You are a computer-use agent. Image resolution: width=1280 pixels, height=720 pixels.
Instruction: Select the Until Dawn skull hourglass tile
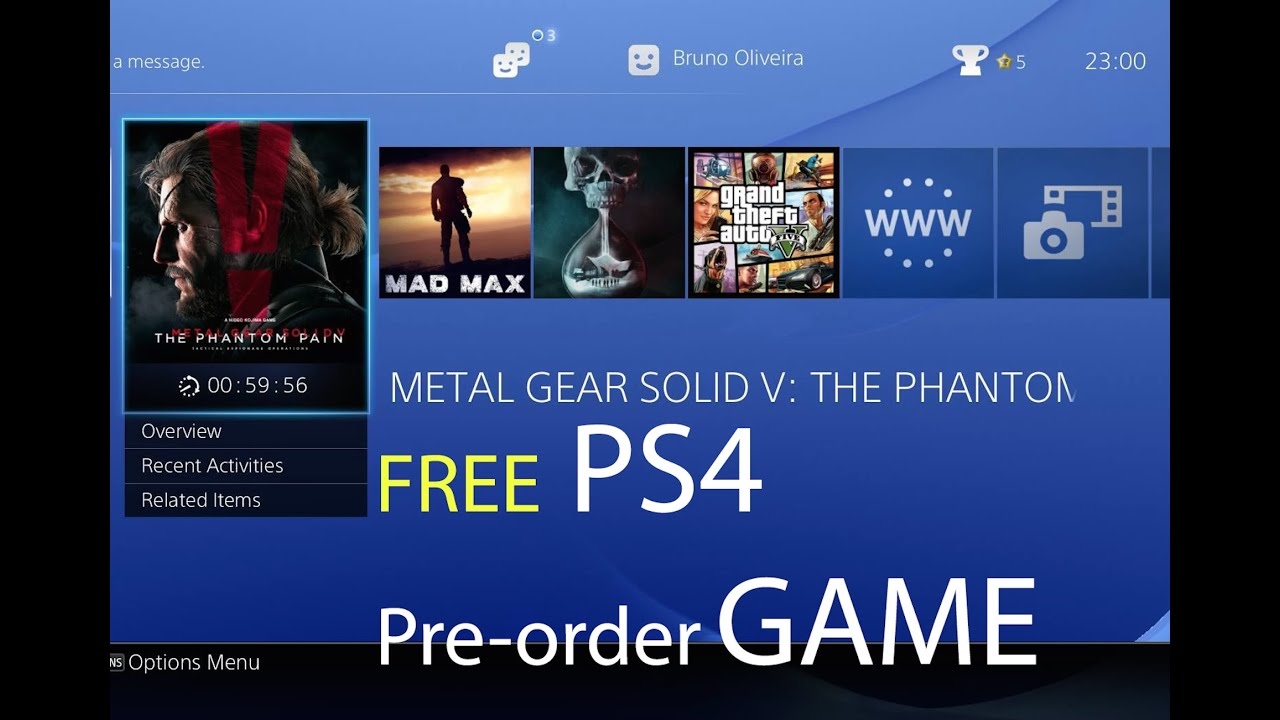pyautogui.click(x=609, y=223)
